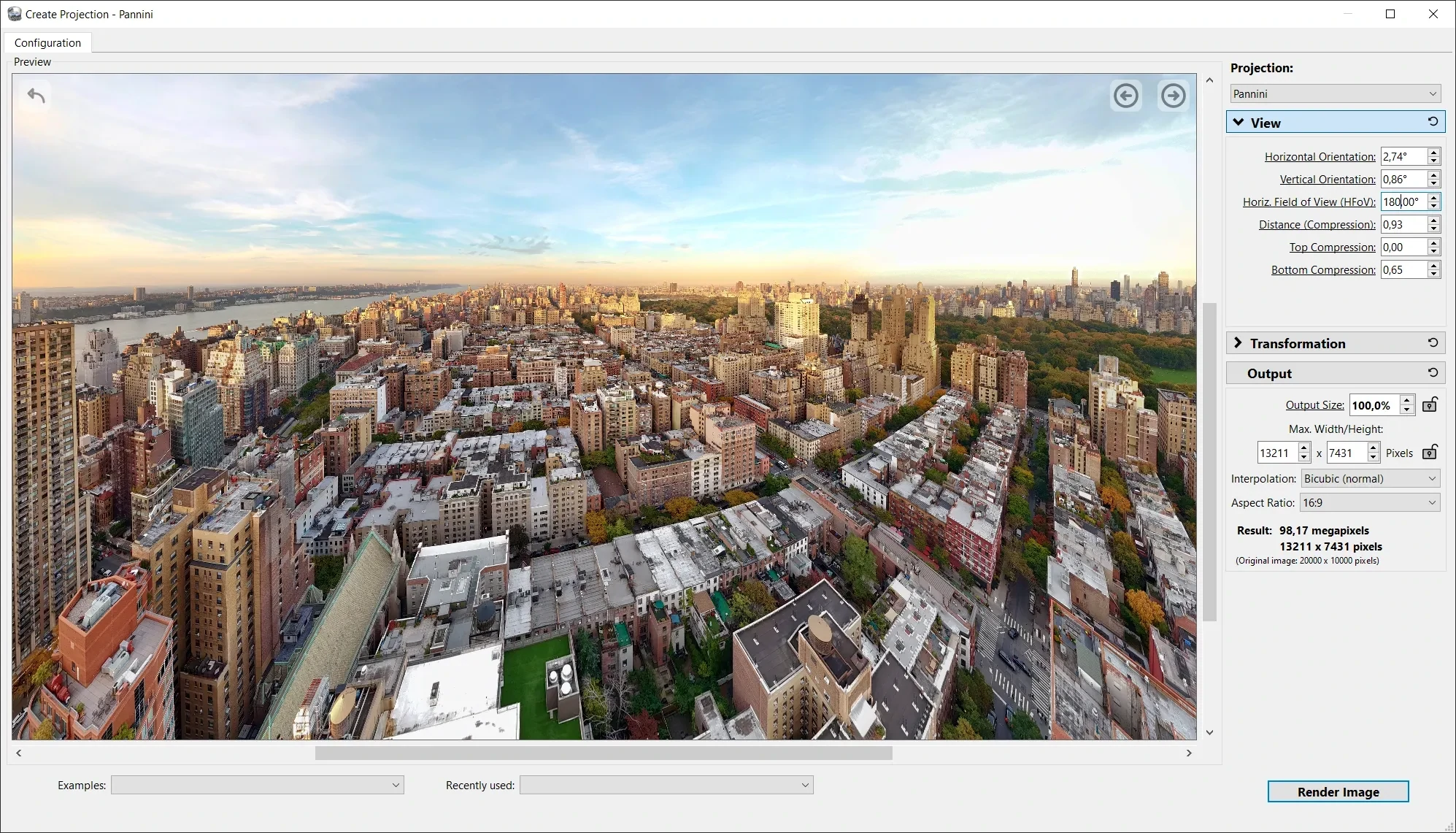
Task: Click the Horizontal Orientation value field
Action: pyautogui.click(x=1403, y=156)
